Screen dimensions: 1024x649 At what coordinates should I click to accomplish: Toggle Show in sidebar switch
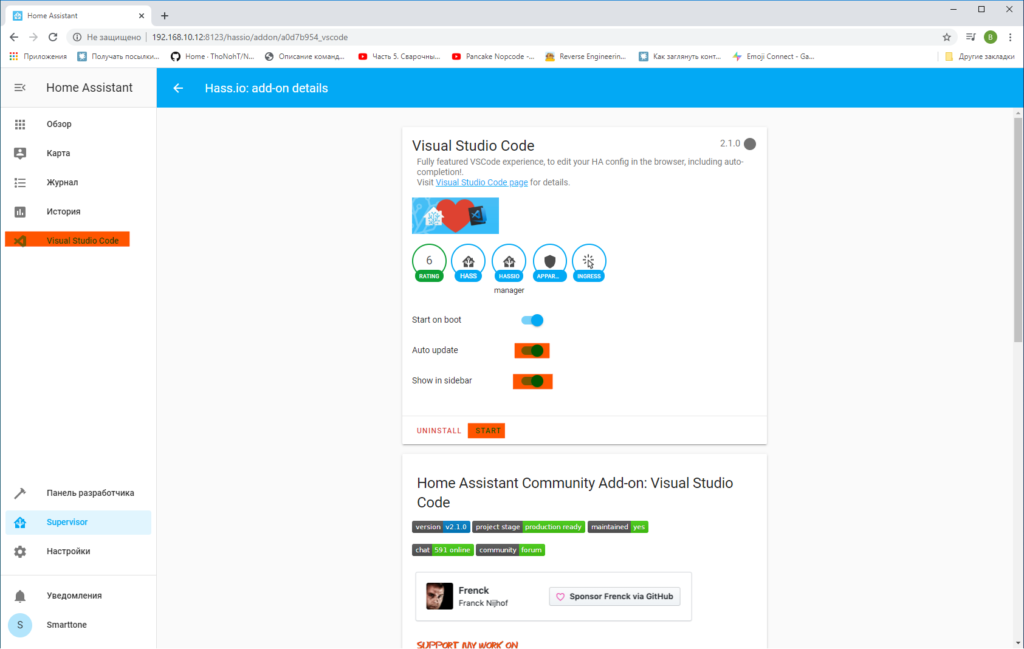533,381
